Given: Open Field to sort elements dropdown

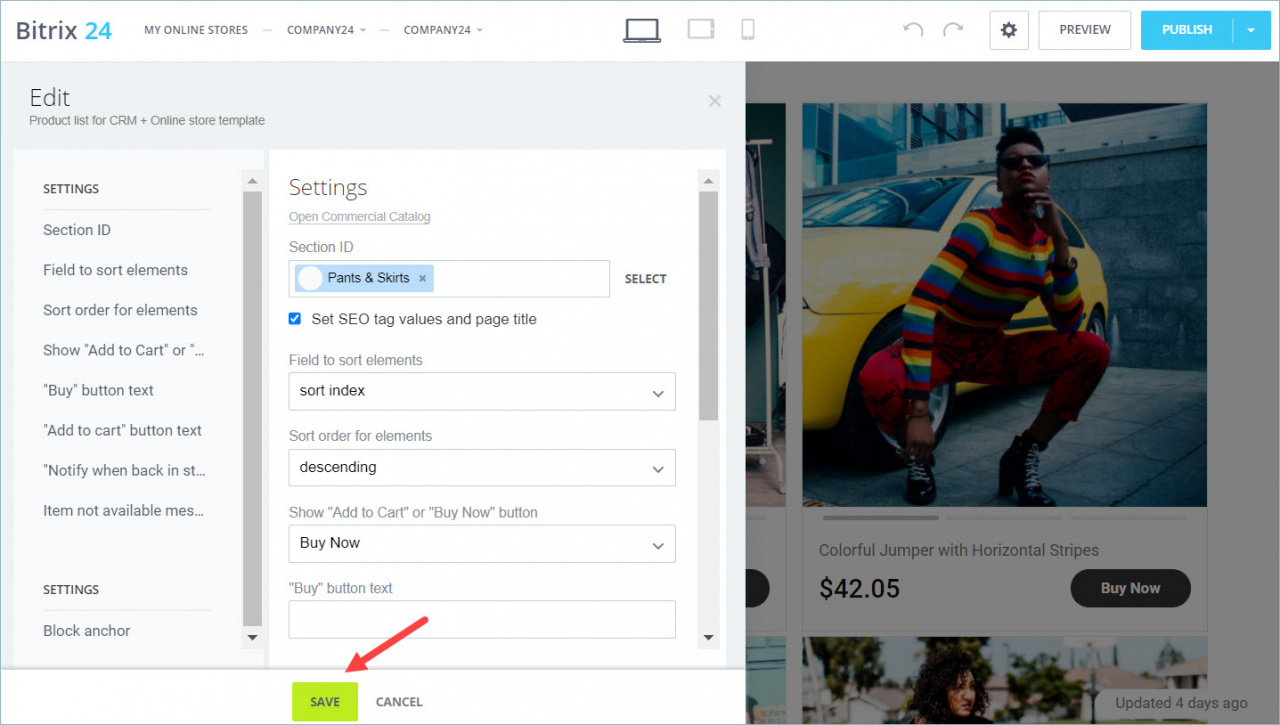Looking at the screenshot, I should tap(482, 391).
